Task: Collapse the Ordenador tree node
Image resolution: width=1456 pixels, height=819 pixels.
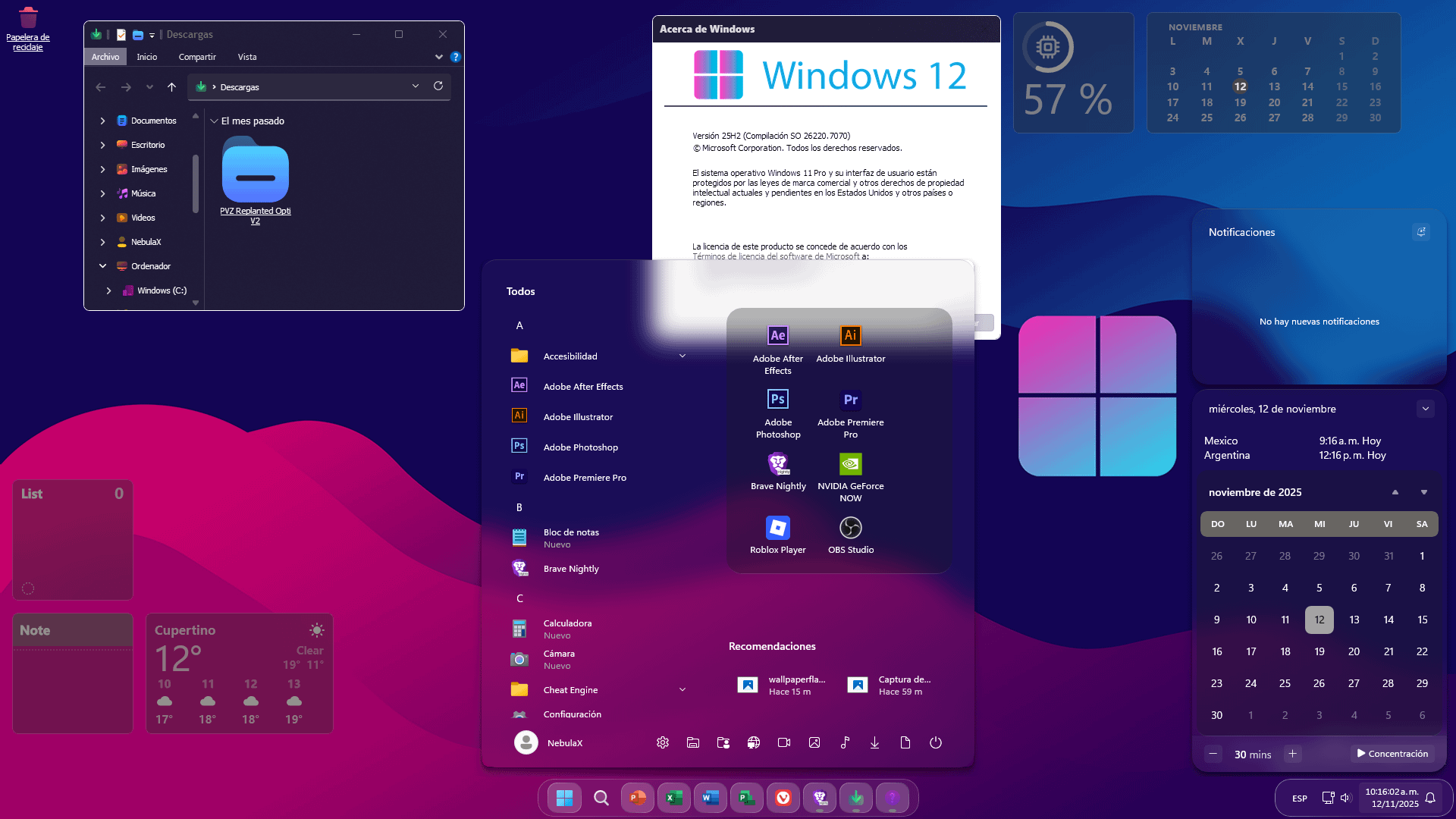Action: (103, 266)
